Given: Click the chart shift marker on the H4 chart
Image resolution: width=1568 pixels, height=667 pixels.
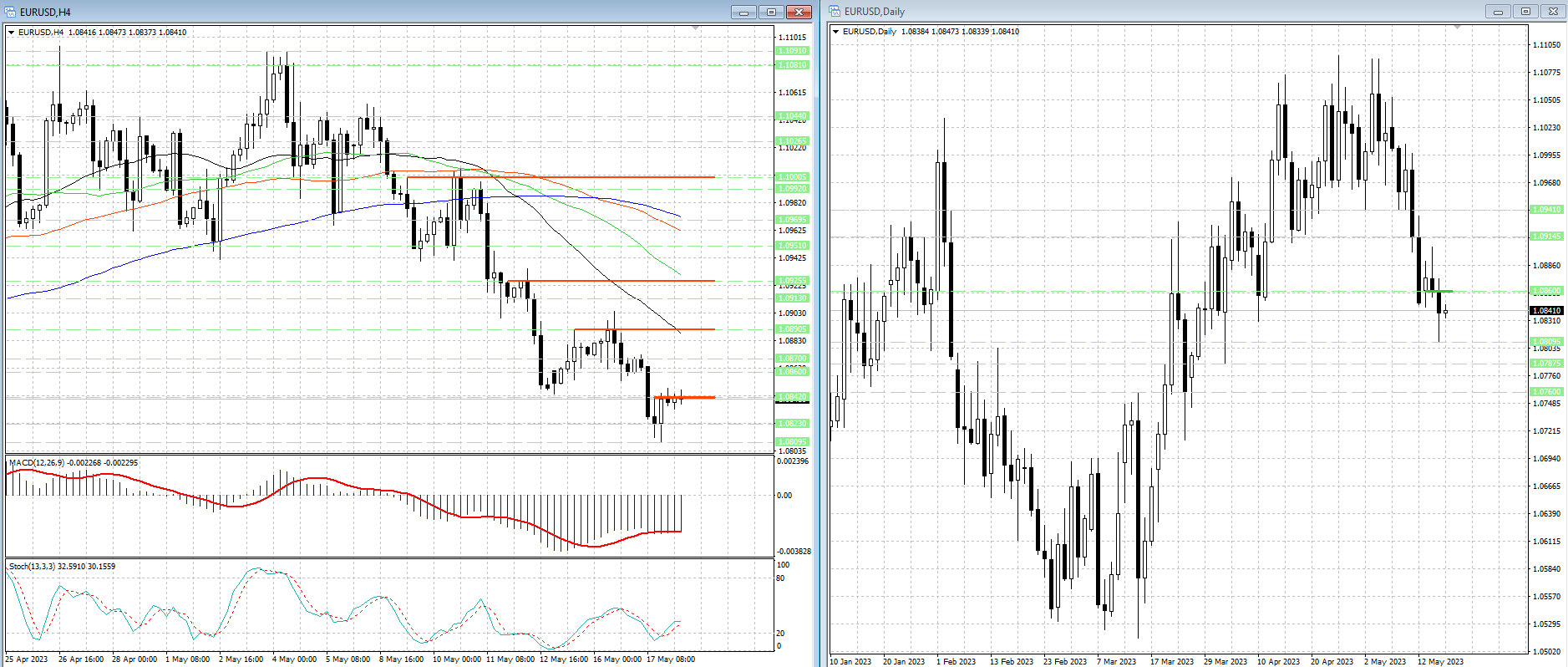Looking at the screenshot, I should pos(696,28).
